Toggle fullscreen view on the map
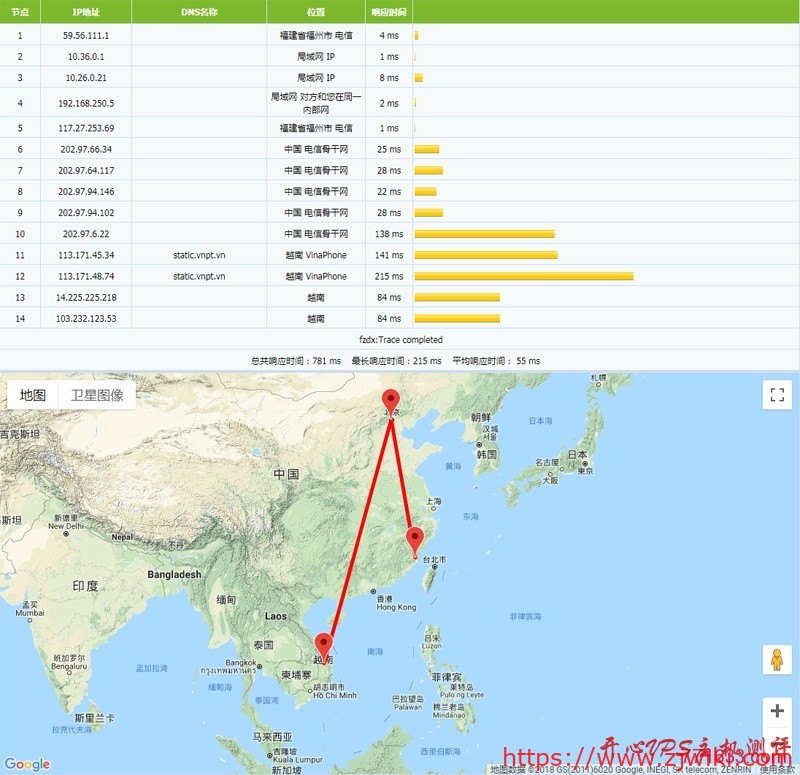The height and width of the screenshot is (775, 800). pyautogui.click(x=777, y=395)
